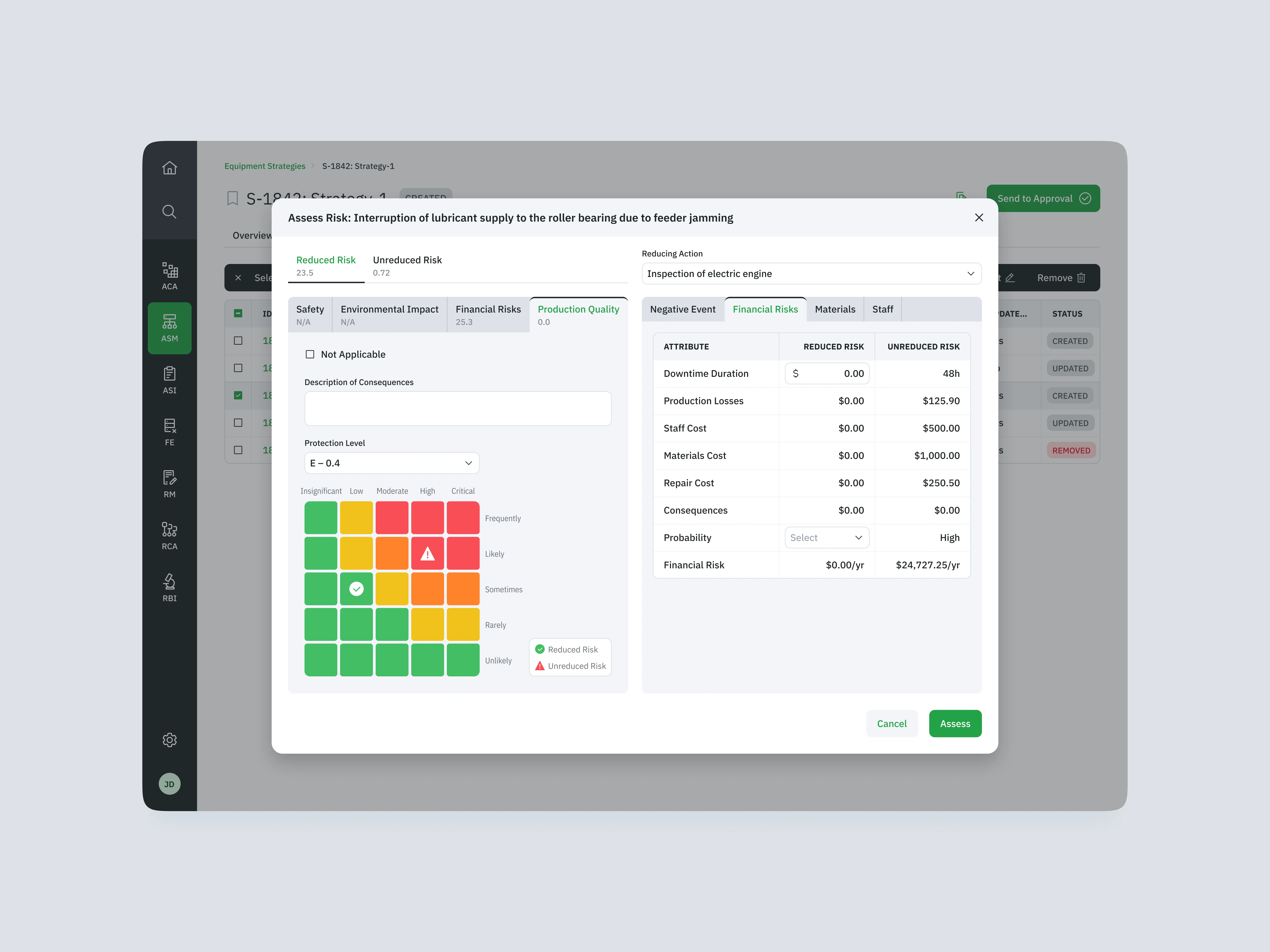Screen dimensions: 1270x952
Task: Open right-panel Financial Risks tab
Action: [x=765, y=309]
